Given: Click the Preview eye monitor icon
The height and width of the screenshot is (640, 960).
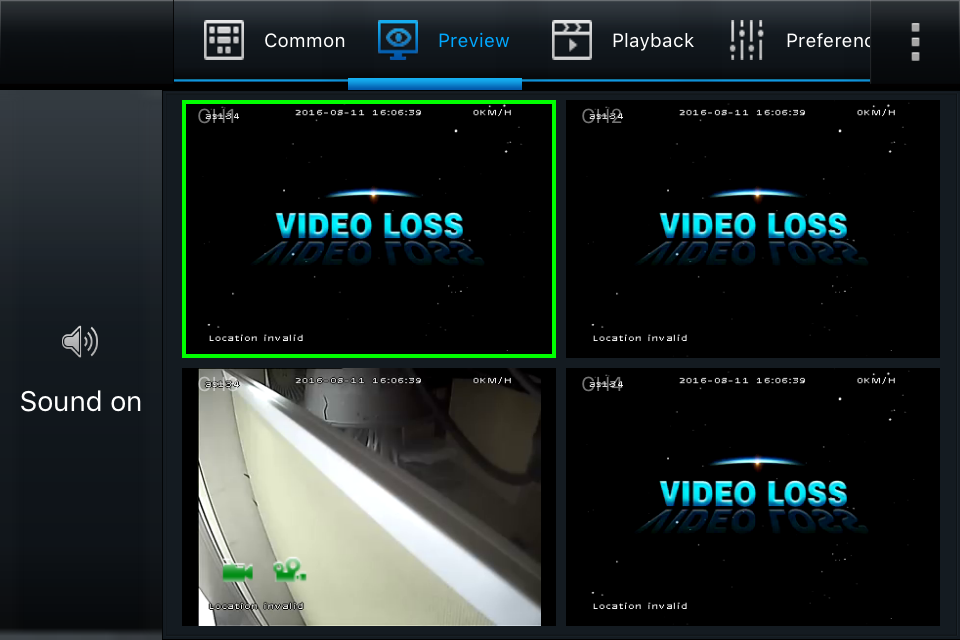Looking at the screenshot, I should [x=398, y=40].
